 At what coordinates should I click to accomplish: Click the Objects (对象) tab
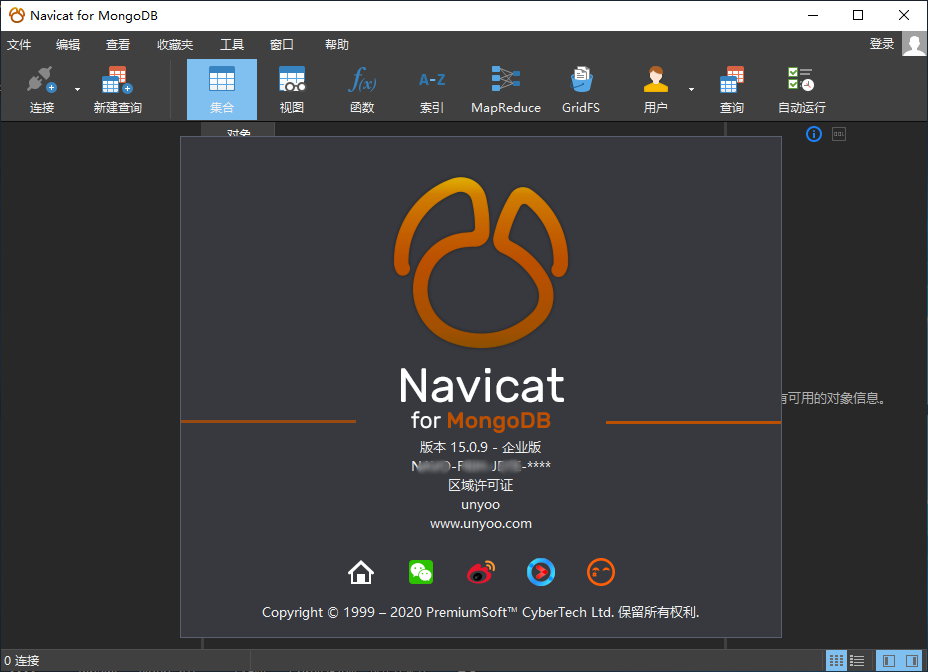coord(239,131)
